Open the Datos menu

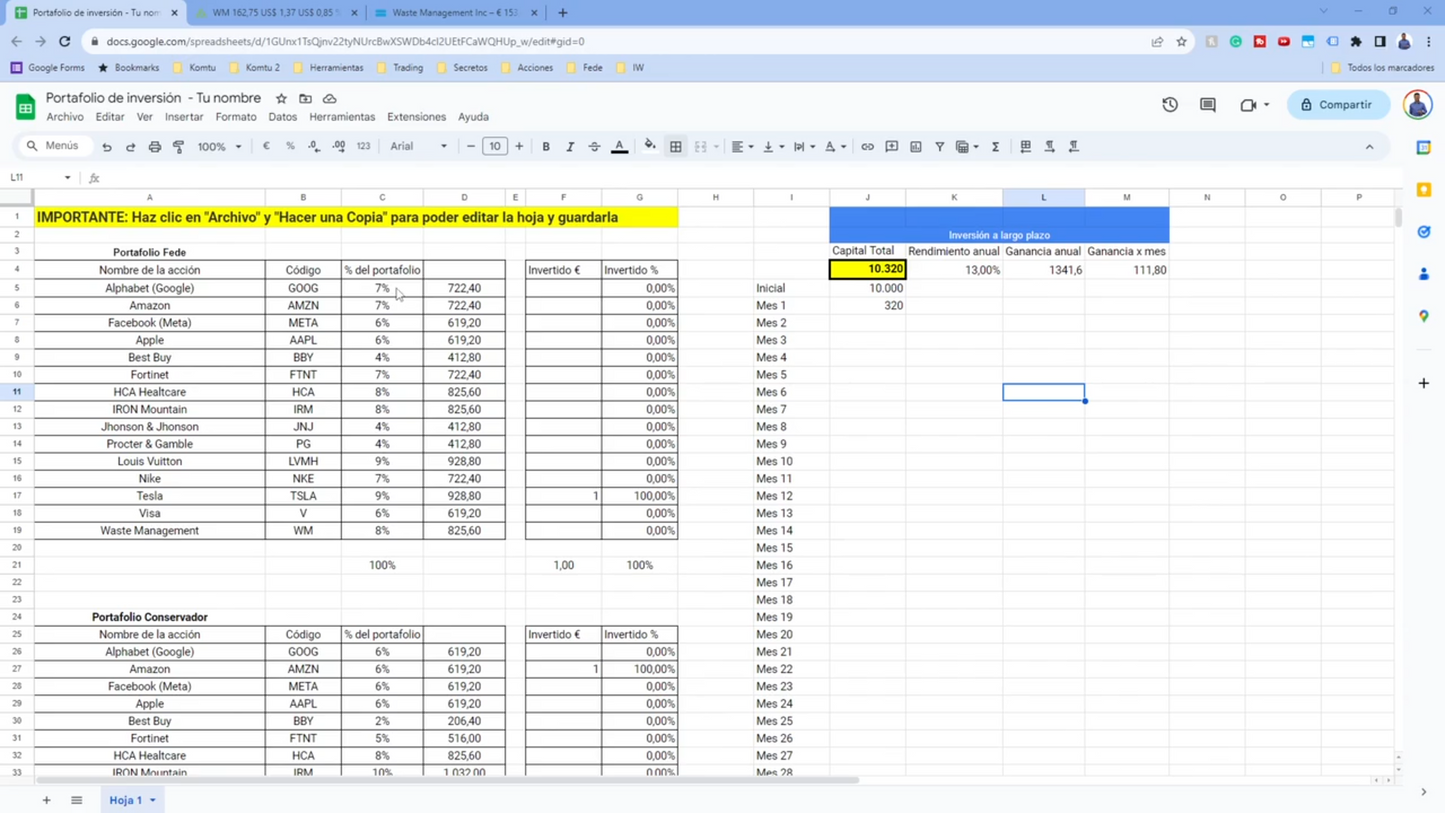pos(283,117)
